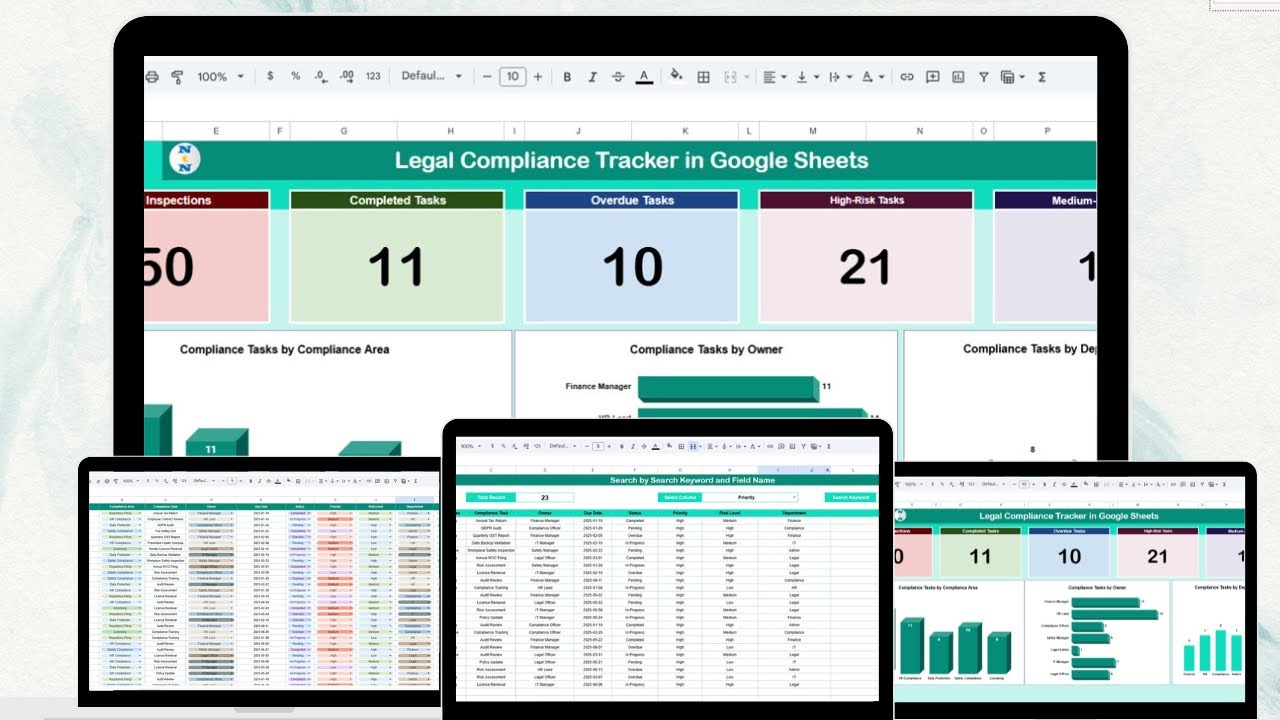Open the borders tool
This screenshot has height=720, width=1280.
click(x=703, y=76)
